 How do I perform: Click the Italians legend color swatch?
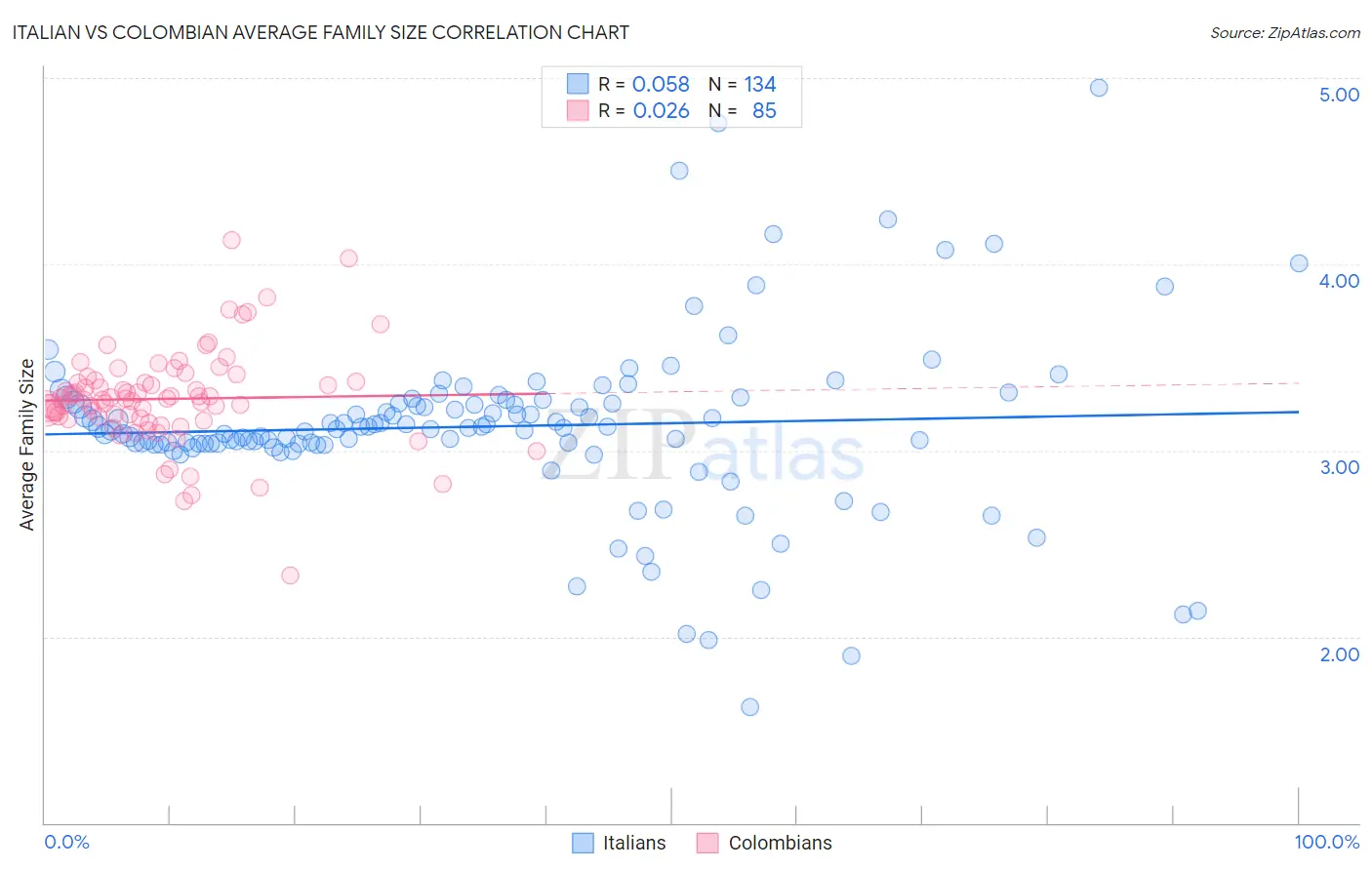pos(583,843)
